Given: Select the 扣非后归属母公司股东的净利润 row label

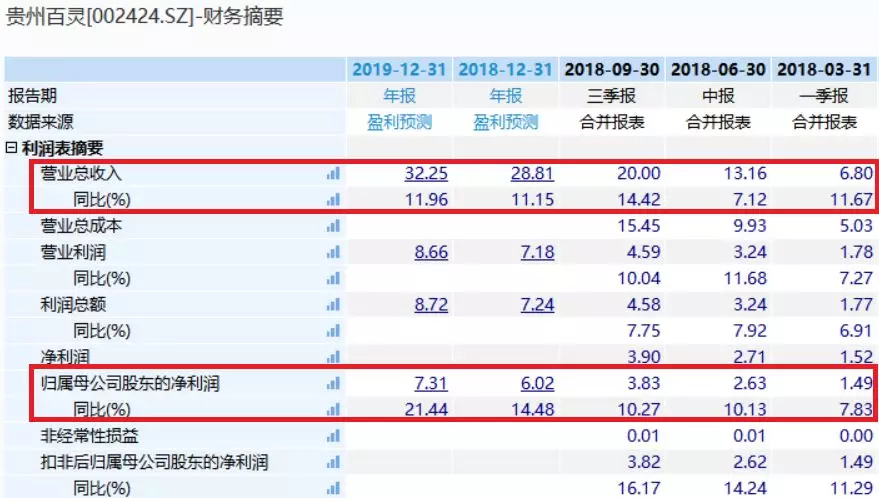Looking at the screenshot, I should [x=154, y=462].
